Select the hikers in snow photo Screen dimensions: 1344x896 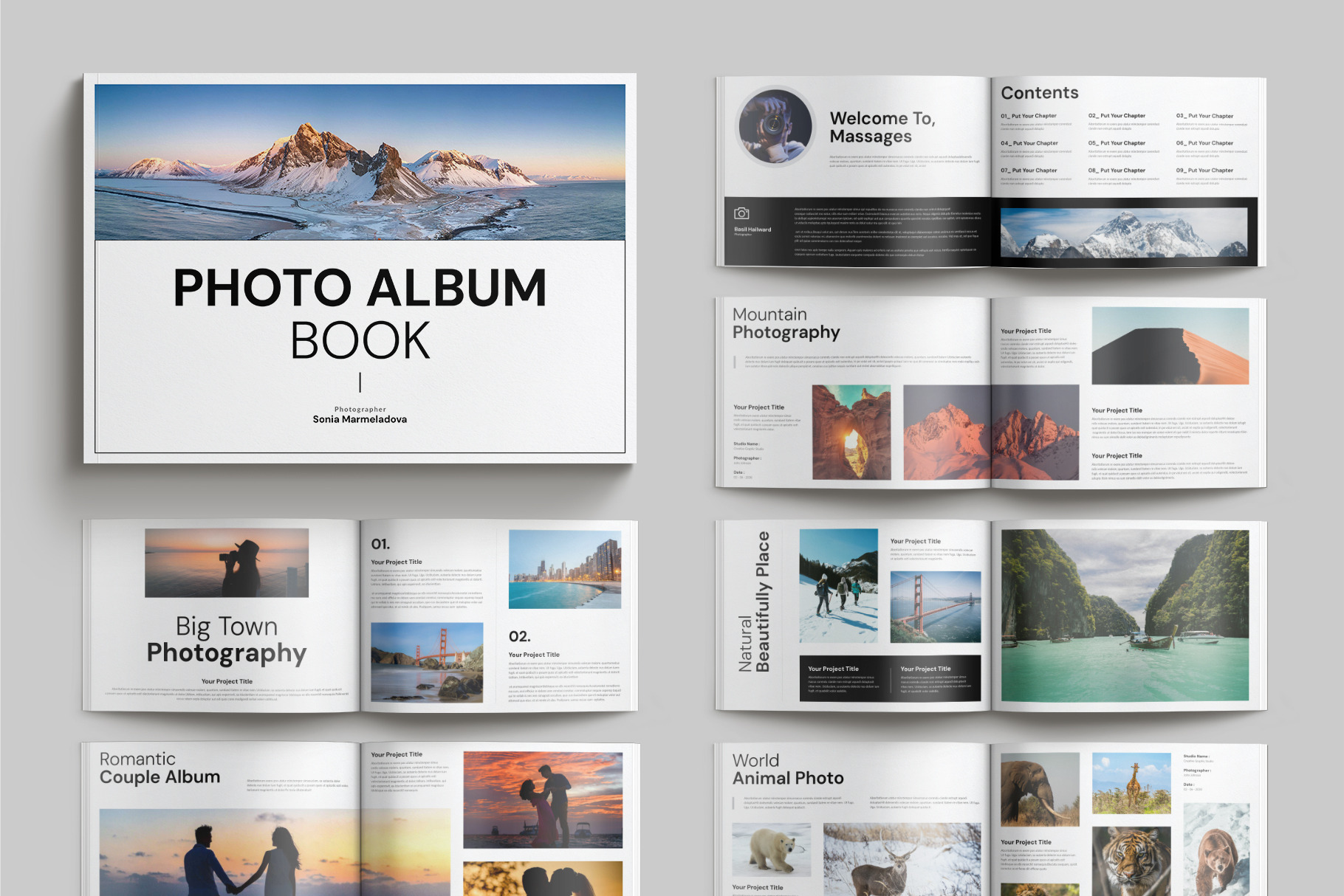[x=838, y=585]
